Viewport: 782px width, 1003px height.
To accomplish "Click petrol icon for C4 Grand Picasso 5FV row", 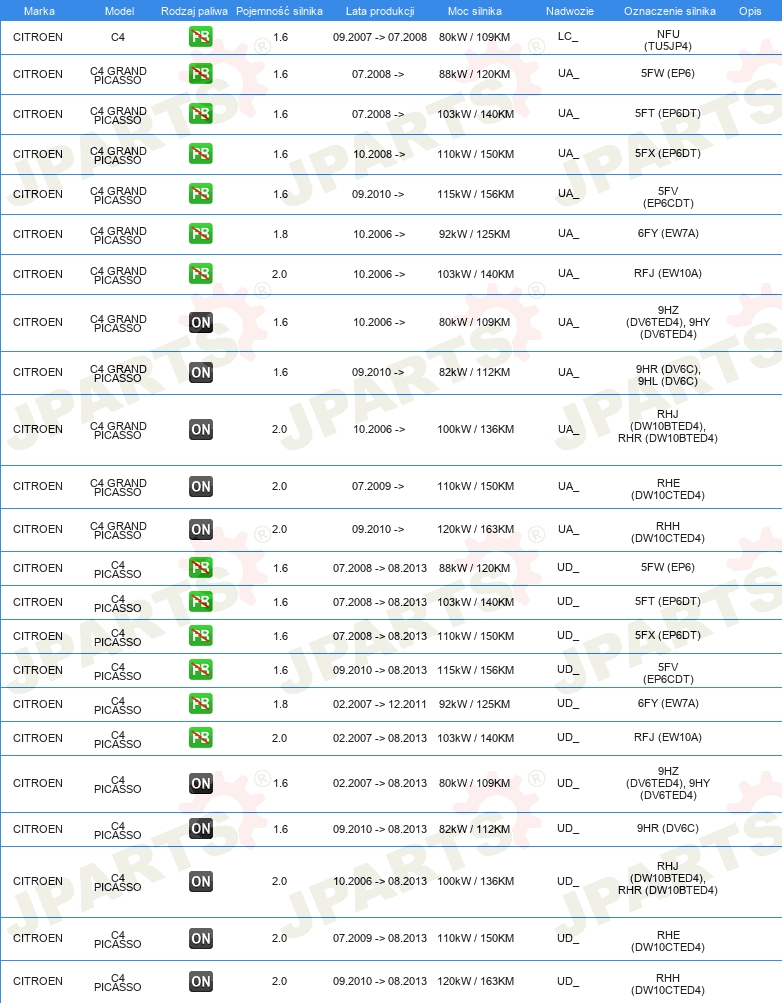I will (x=201, y=194).
